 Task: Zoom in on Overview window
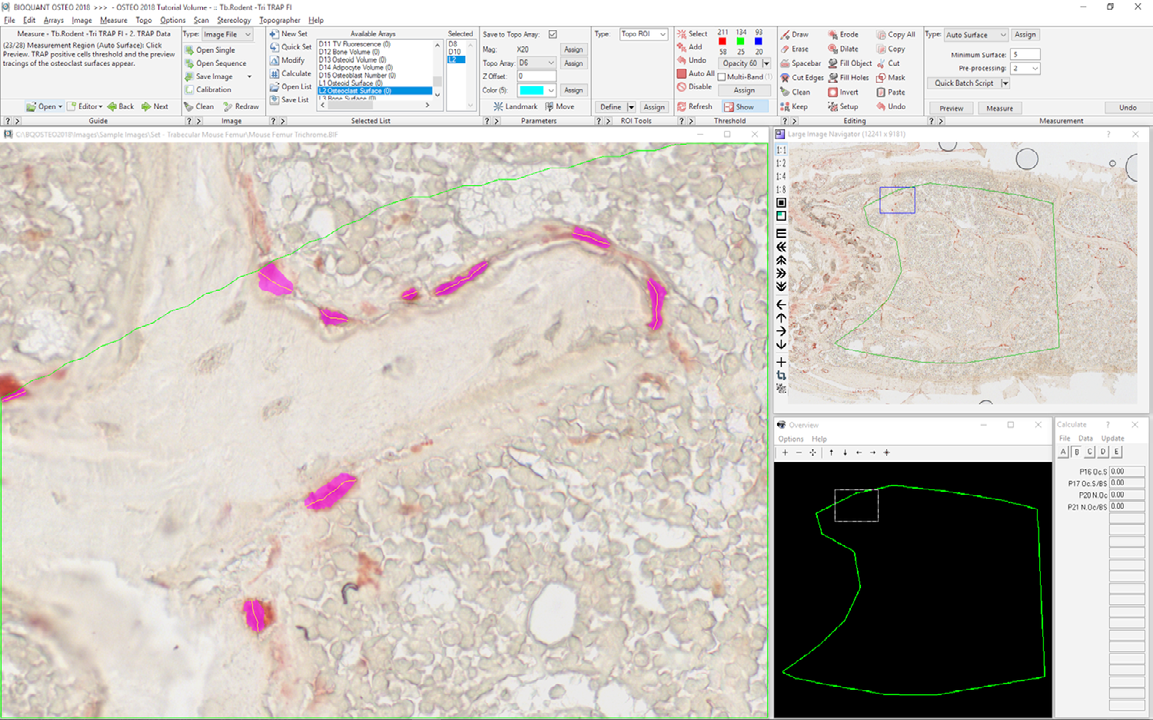(x=785, y=453)
